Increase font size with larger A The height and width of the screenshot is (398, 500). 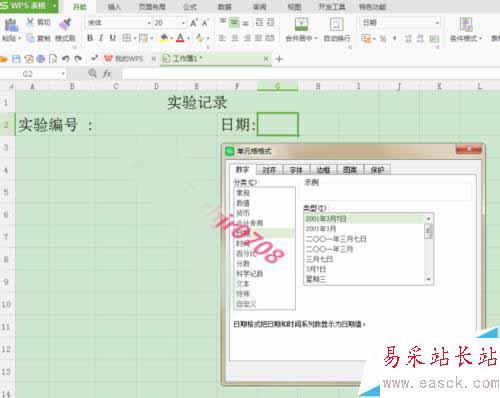point(194,23)
